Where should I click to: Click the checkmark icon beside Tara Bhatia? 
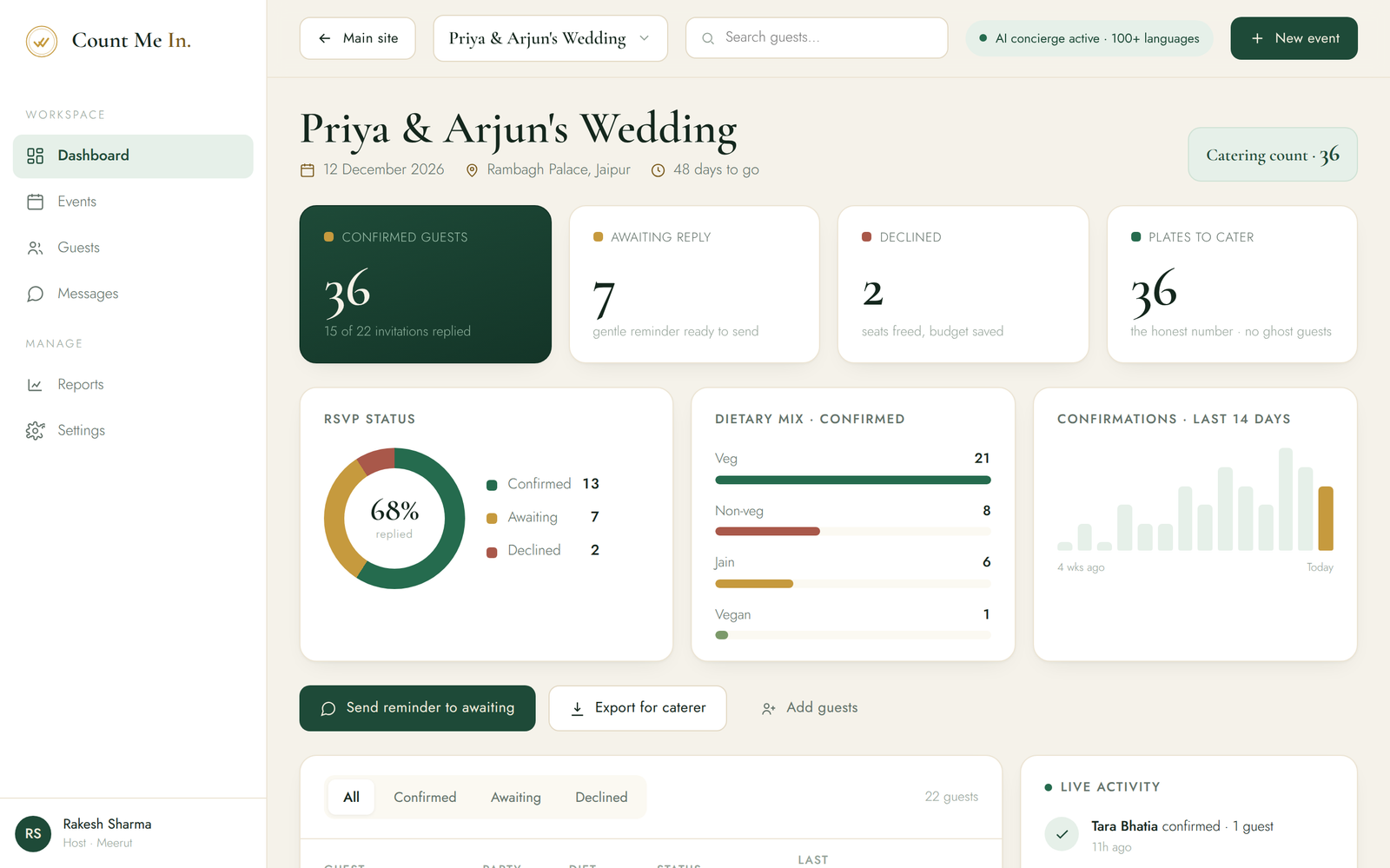(1062, 834)
